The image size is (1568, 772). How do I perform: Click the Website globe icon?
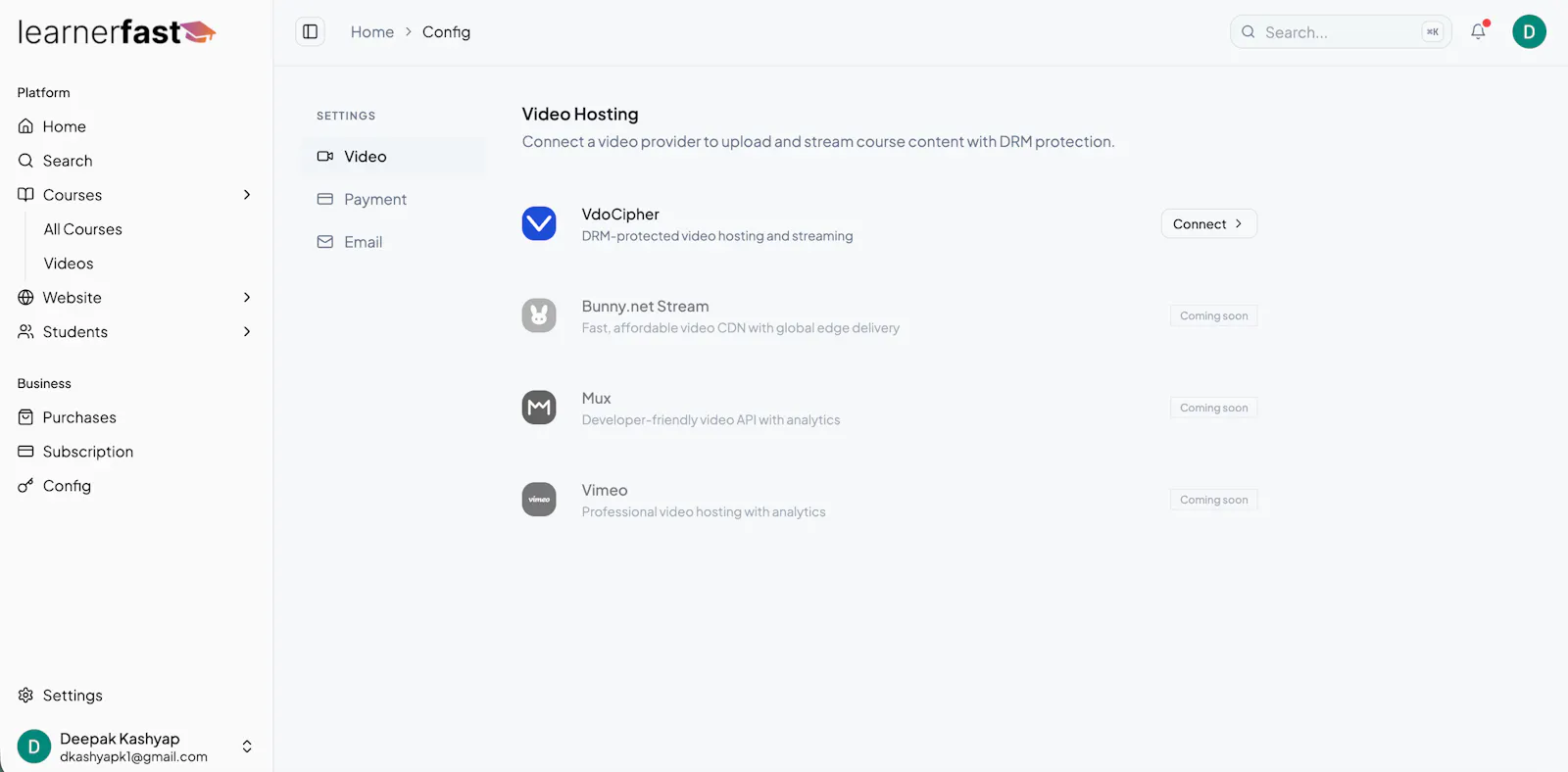[26, 298]
